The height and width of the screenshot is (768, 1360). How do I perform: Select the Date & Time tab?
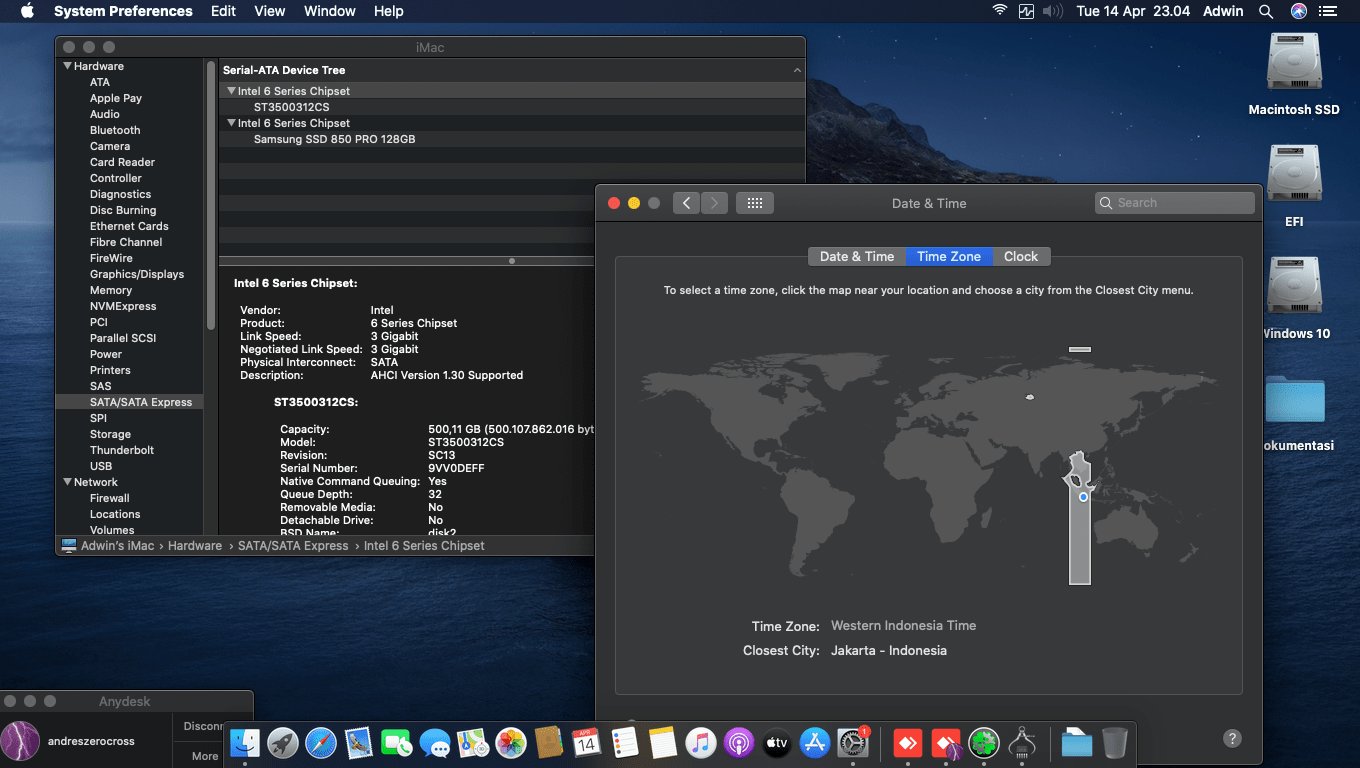click(856, 257)
